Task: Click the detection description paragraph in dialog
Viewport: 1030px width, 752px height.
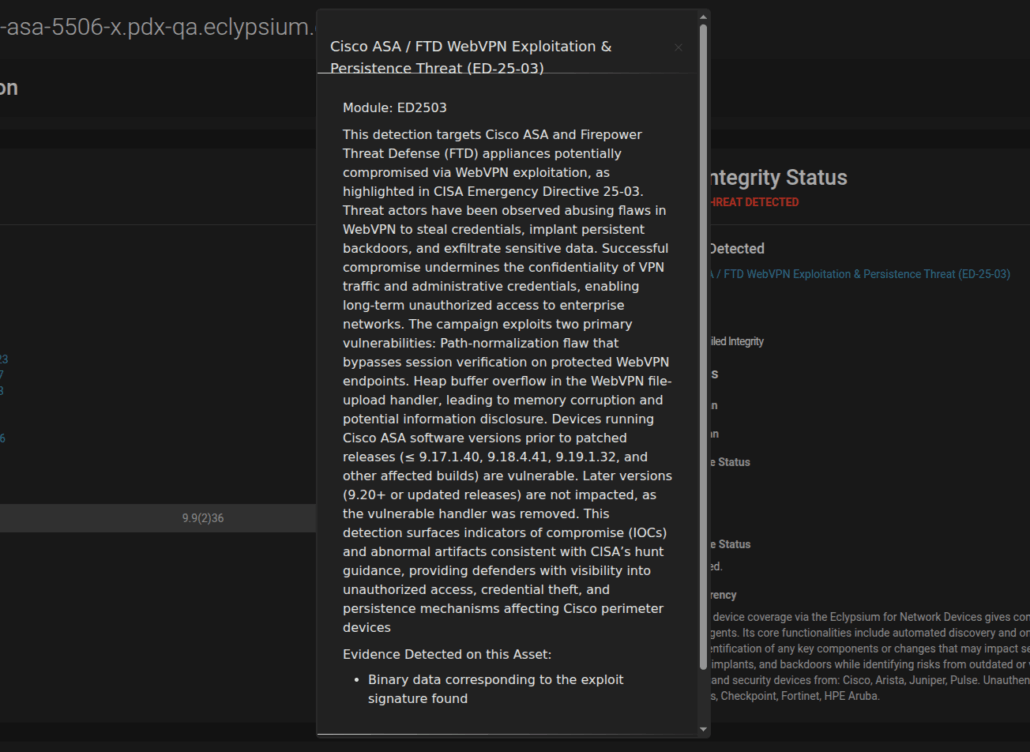Action: point(507,380)
